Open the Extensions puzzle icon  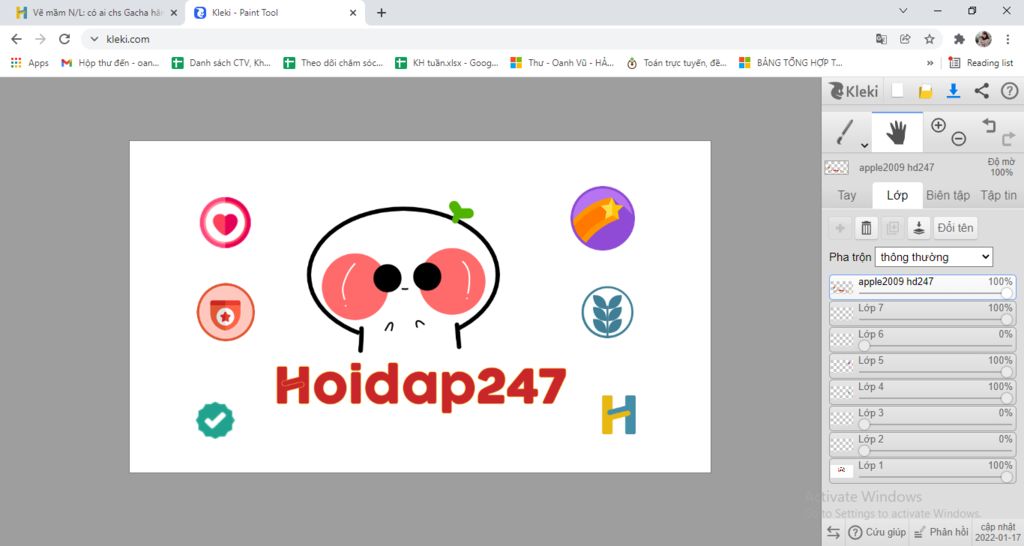(959, 39)
